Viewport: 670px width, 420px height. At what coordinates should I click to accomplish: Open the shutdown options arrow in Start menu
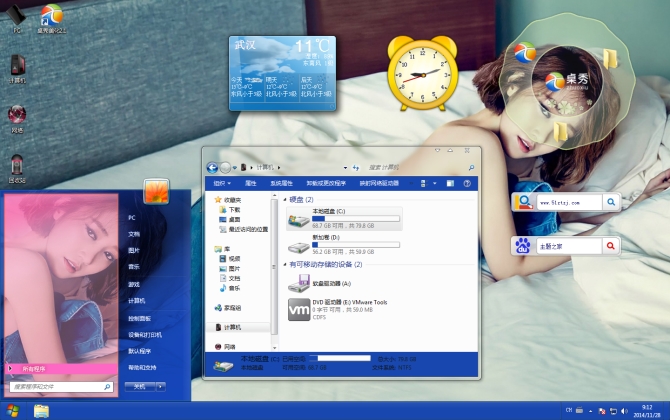click(x=159, y=385)
